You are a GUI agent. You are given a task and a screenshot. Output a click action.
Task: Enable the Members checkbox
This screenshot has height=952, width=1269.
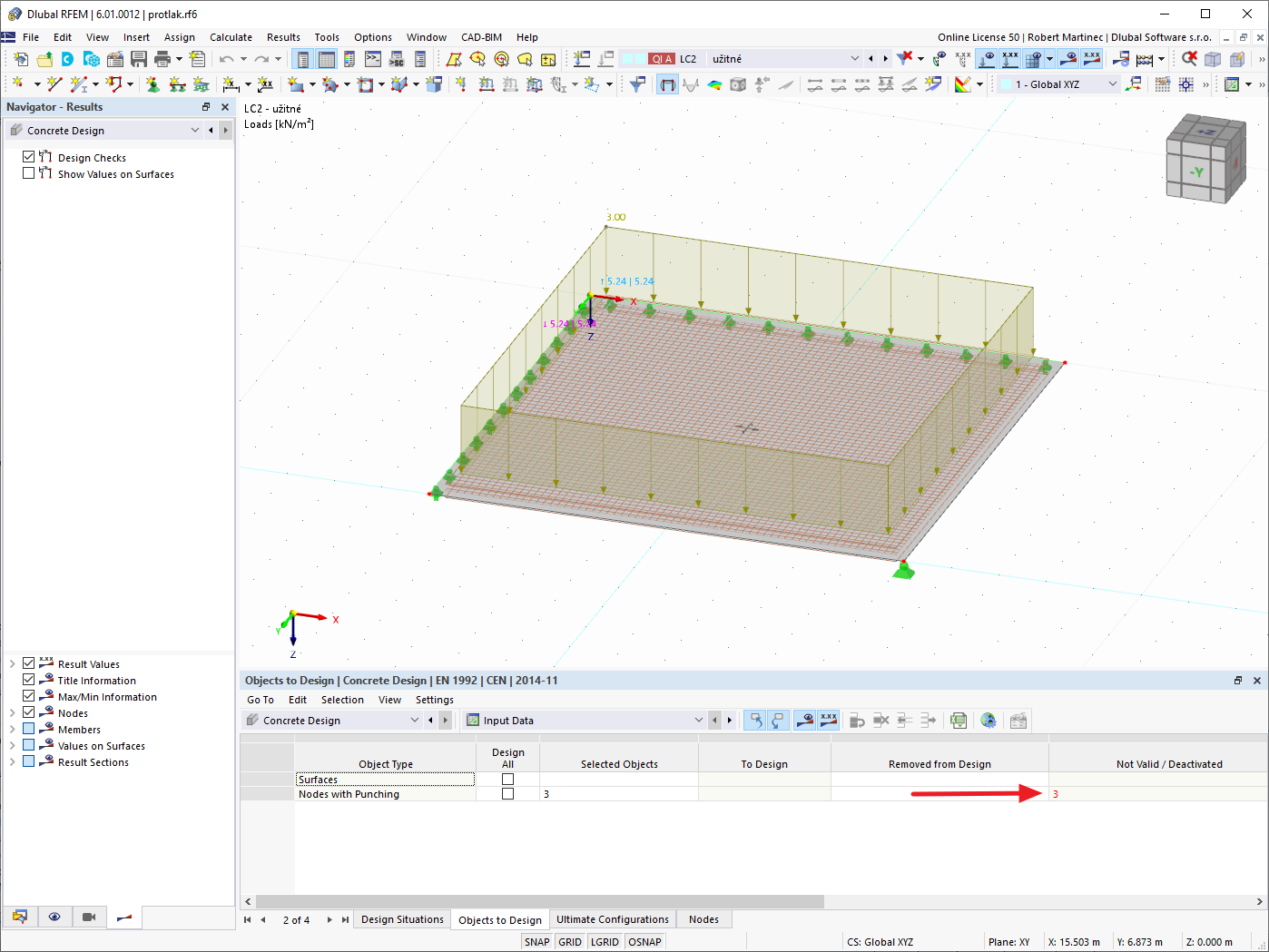[29, 729]
